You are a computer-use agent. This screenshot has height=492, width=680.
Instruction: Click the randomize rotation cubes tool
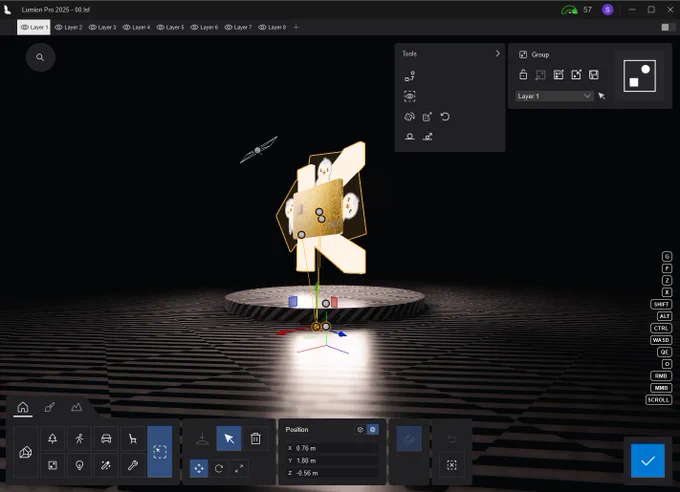[409, 117]
